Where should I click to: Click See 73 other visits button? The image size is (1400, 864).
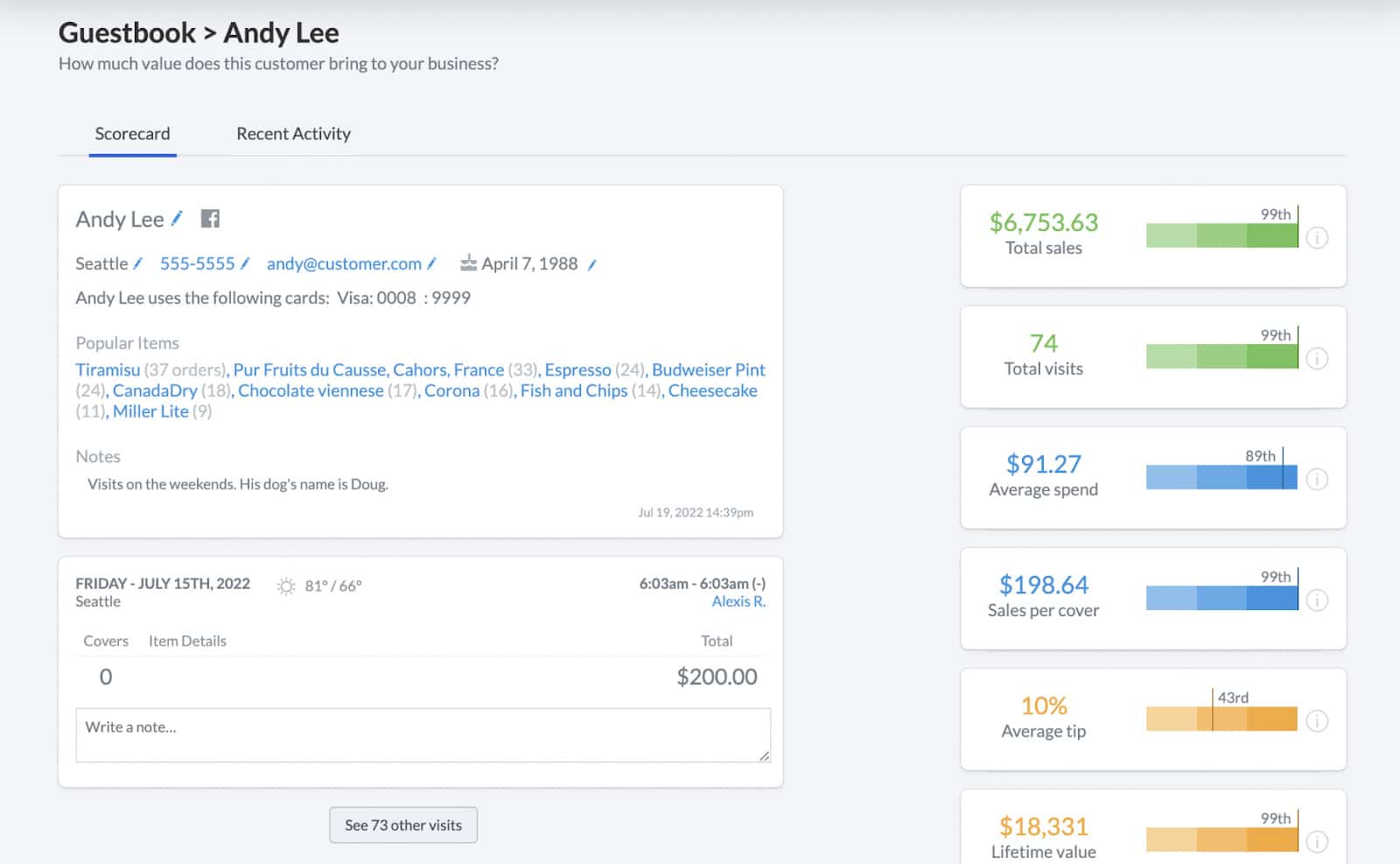click(x=403, y=825)
